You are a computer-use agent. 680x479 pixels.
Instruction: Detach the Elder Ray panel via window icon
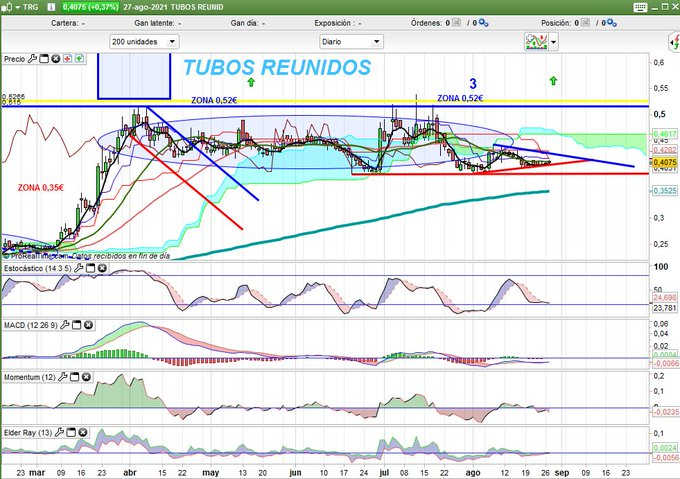[x=71, y=432]
